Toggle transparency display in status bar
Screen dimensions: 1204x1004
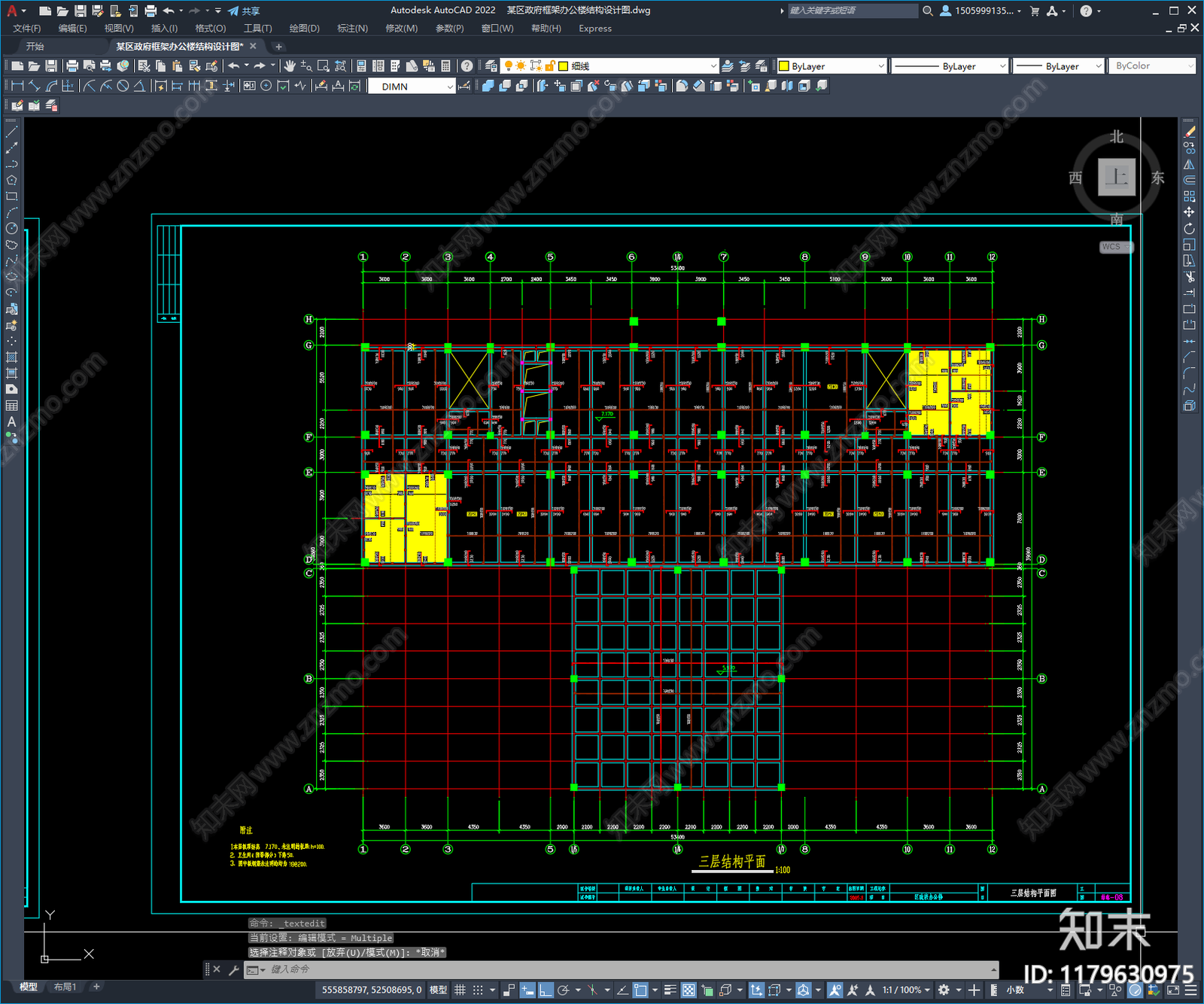point(689,990)
